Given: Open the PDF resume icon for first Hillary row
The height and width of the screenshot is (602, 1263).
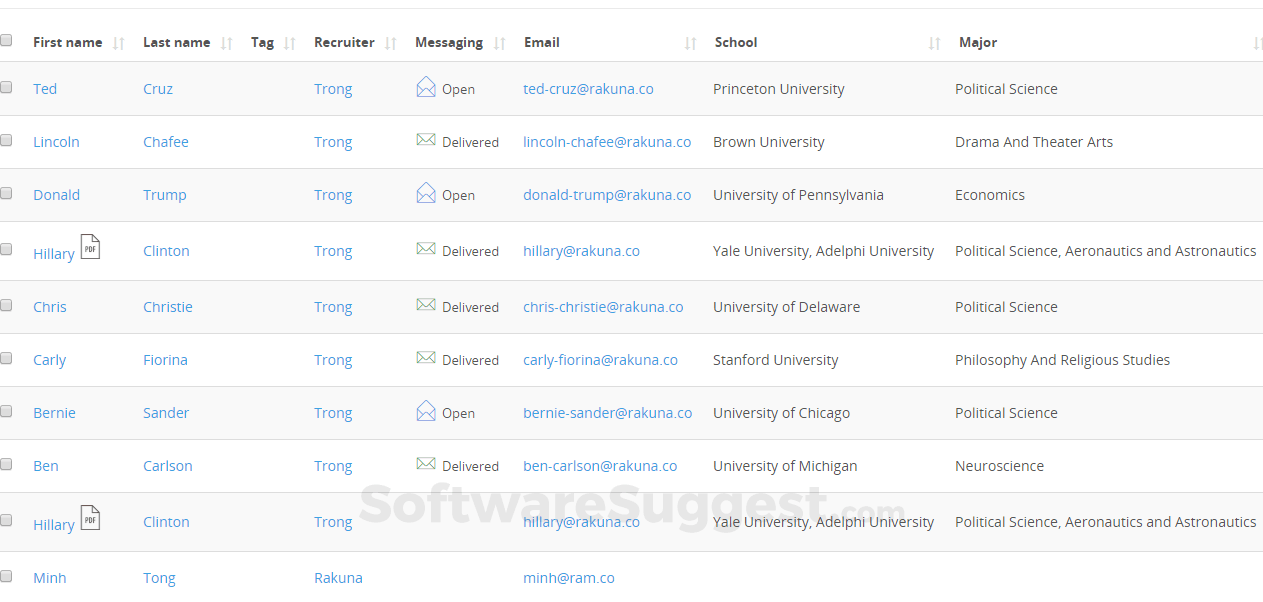Looking at the screenshot, I should coord(91,247).
